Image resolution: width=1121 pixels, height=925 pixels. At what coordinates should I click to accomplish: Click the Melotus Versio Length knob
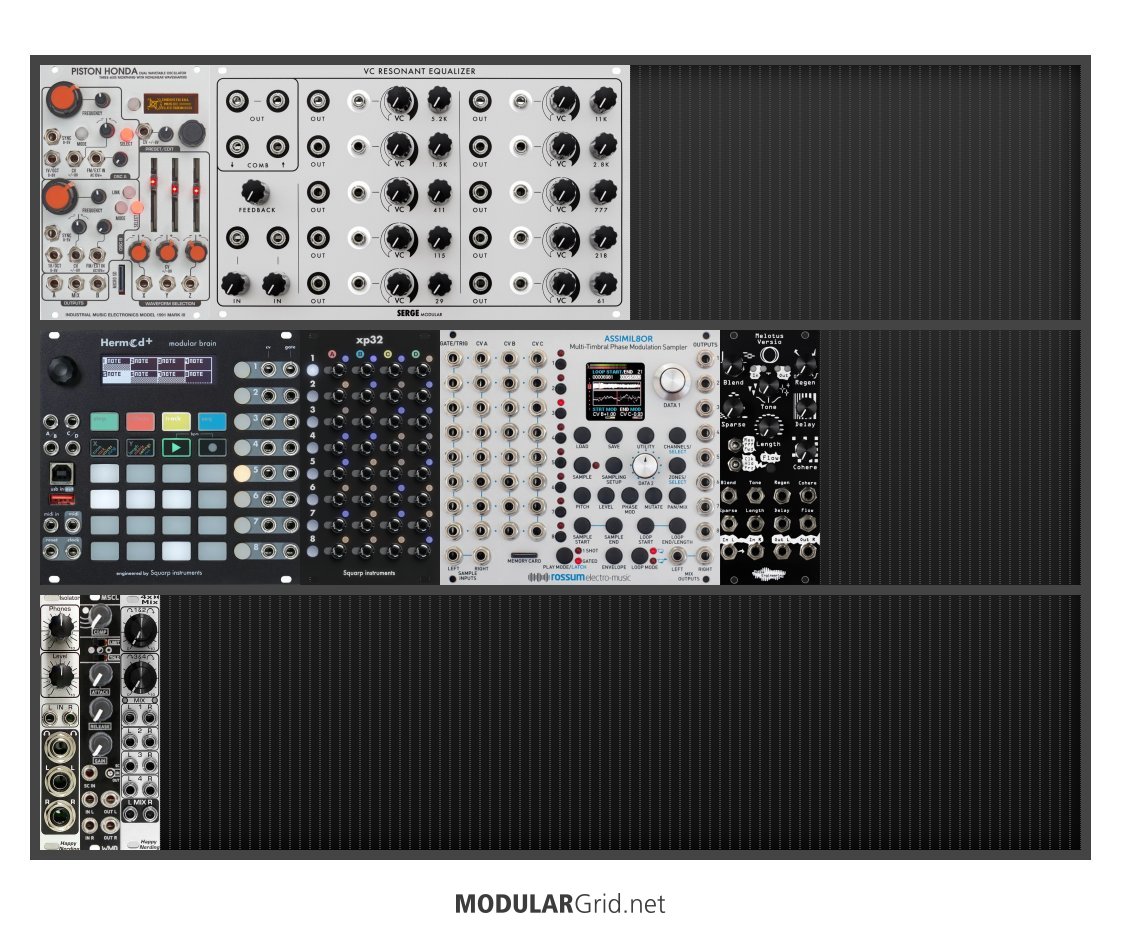point(768,427)
